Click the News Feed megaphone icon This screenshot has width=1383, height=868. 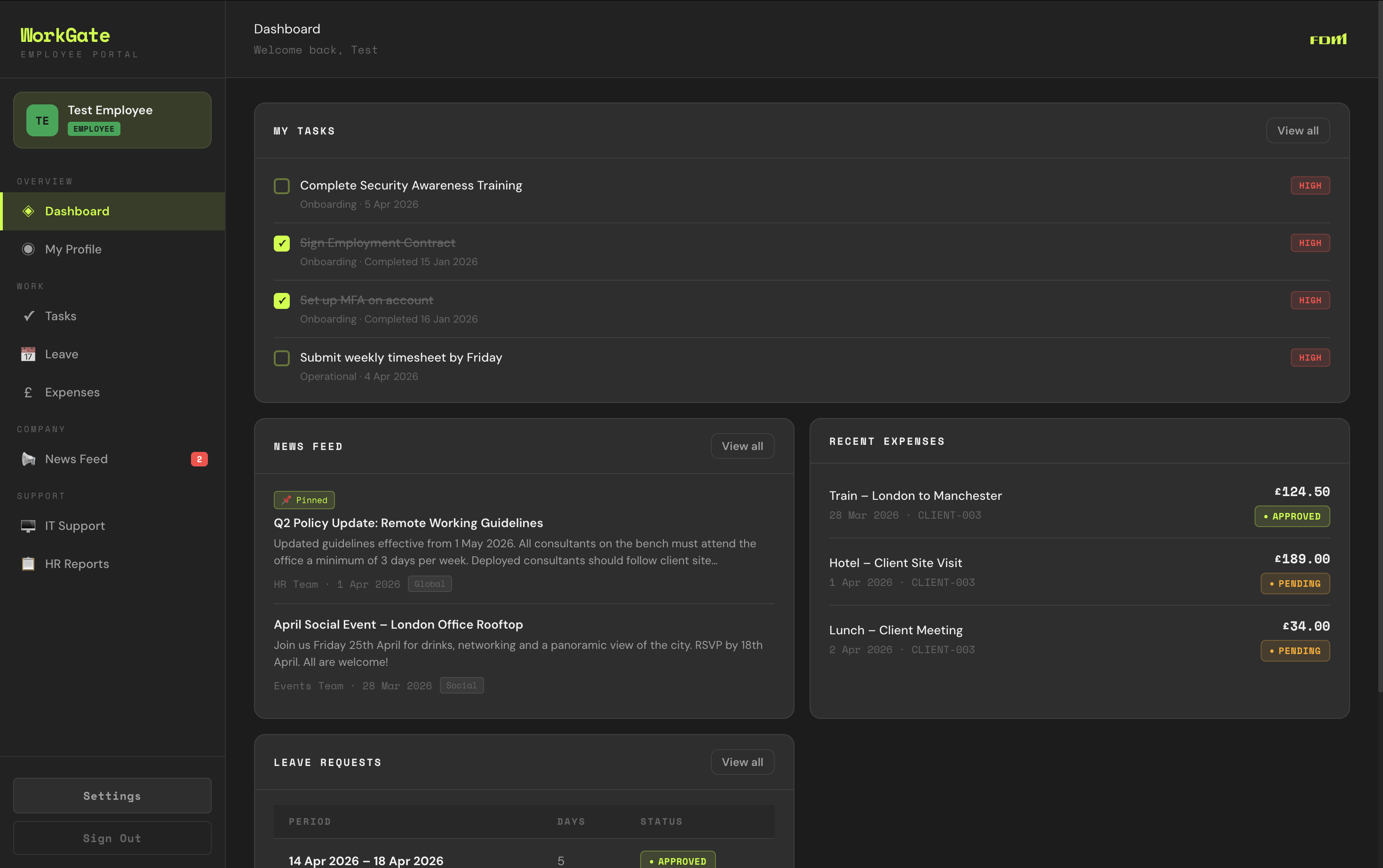coord(28,459)
